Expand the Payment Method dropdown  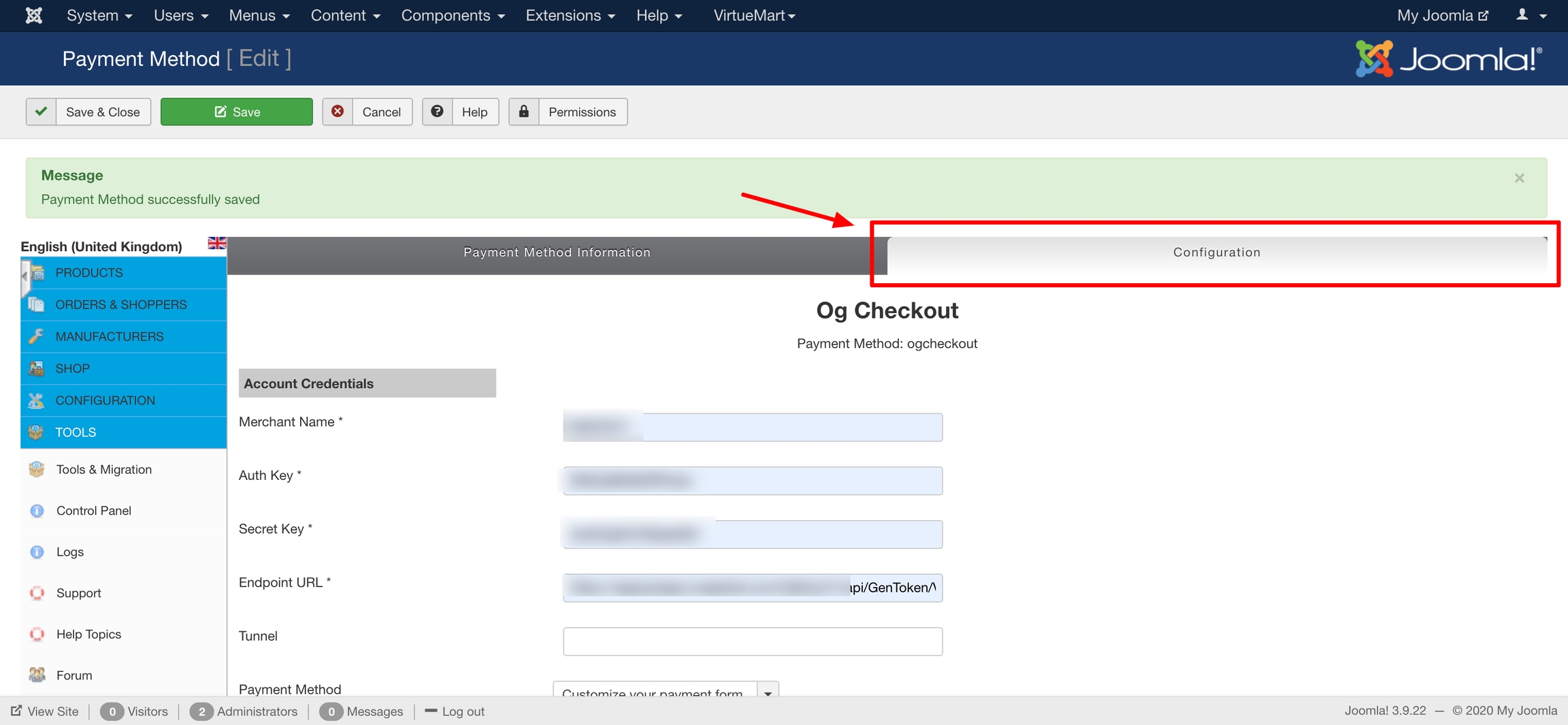click(x=768, y=692)
